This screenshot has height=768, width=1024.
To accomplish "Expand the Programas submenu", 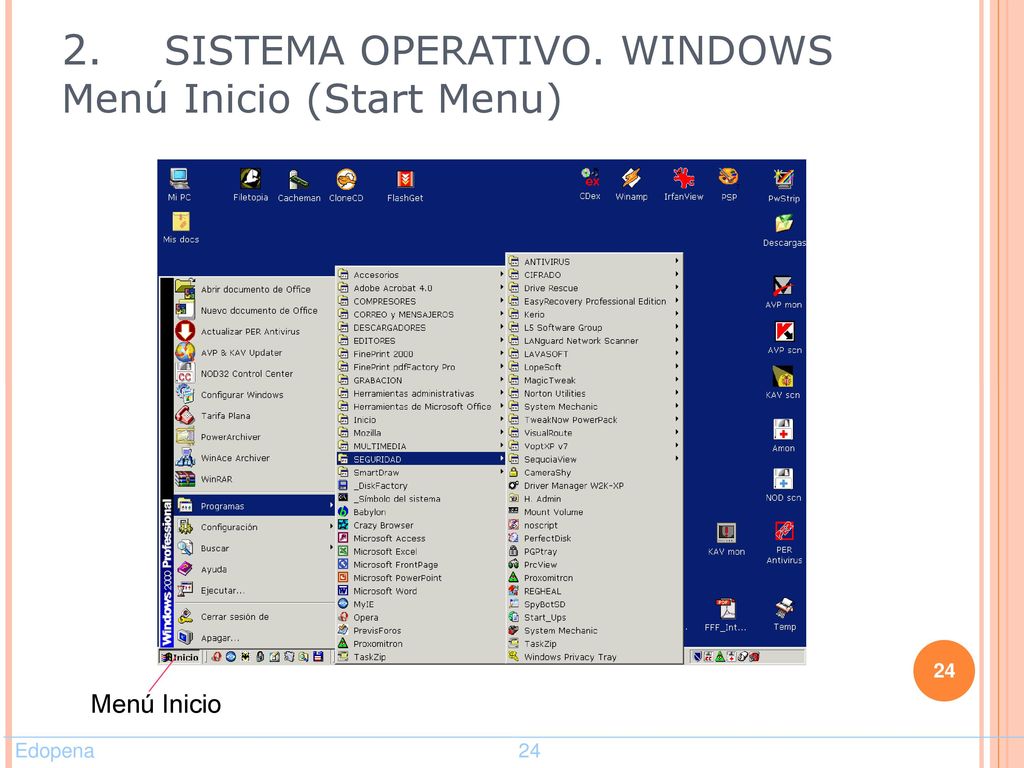I will 255,506.
